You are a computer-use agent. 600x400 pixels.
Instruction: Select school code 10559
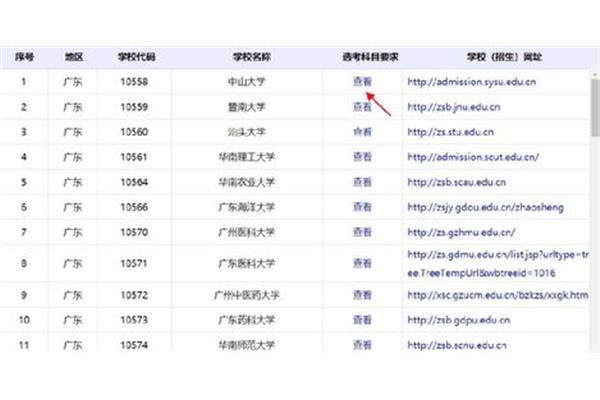click(134, 107)
